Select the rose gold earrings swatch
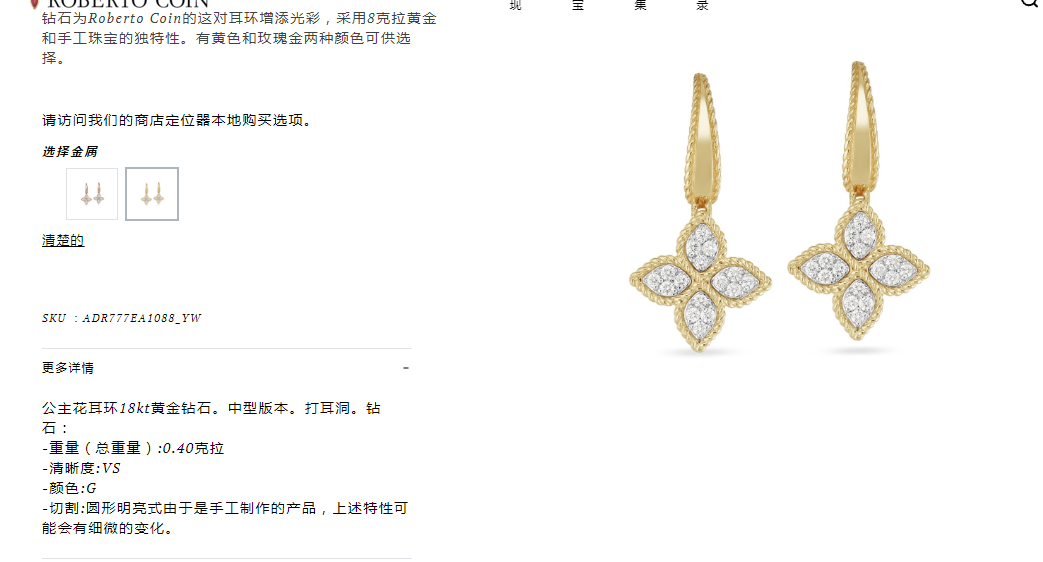1043x562 pixels. 92,194
